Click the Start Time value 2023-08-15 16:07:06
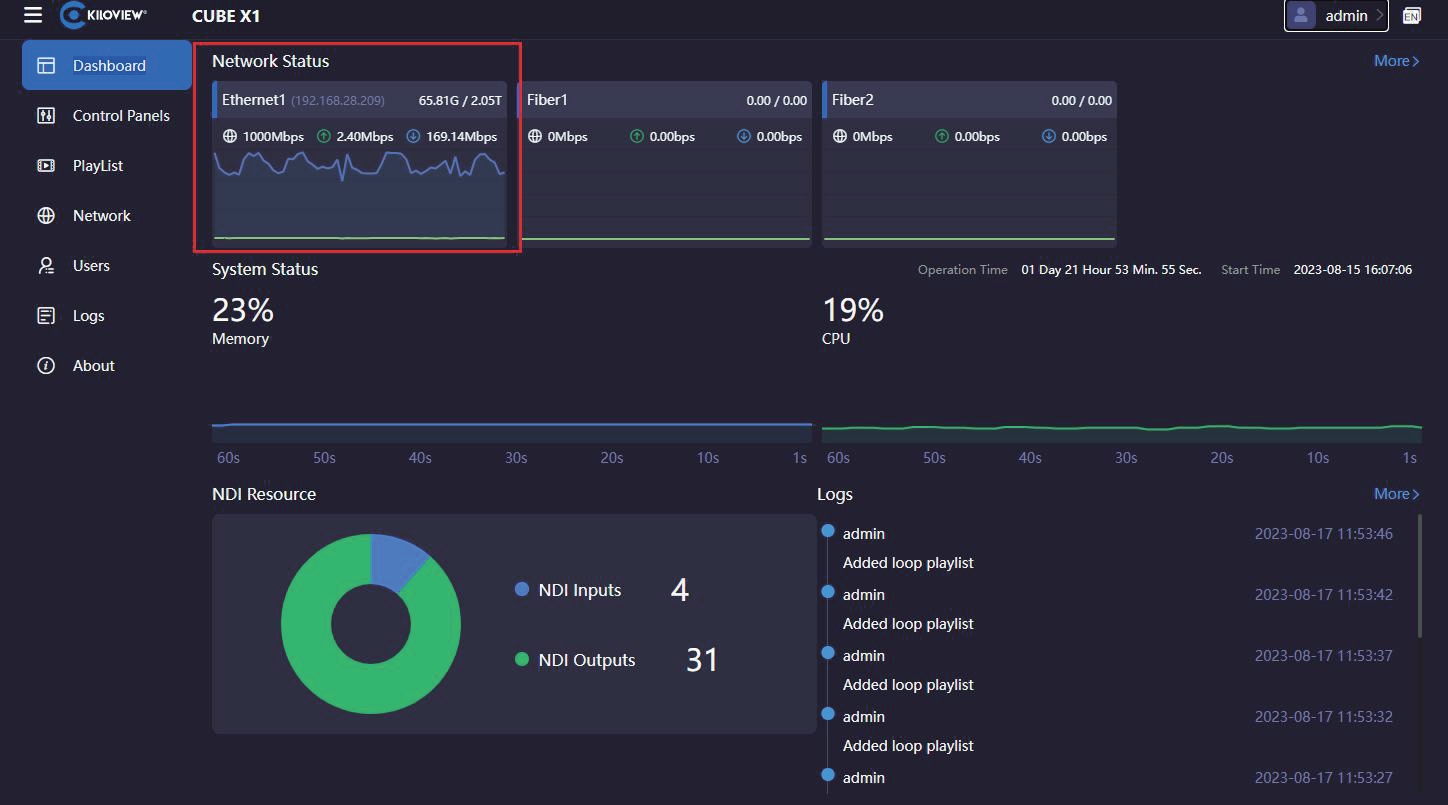1448x805 pixels. (1353, 270)
